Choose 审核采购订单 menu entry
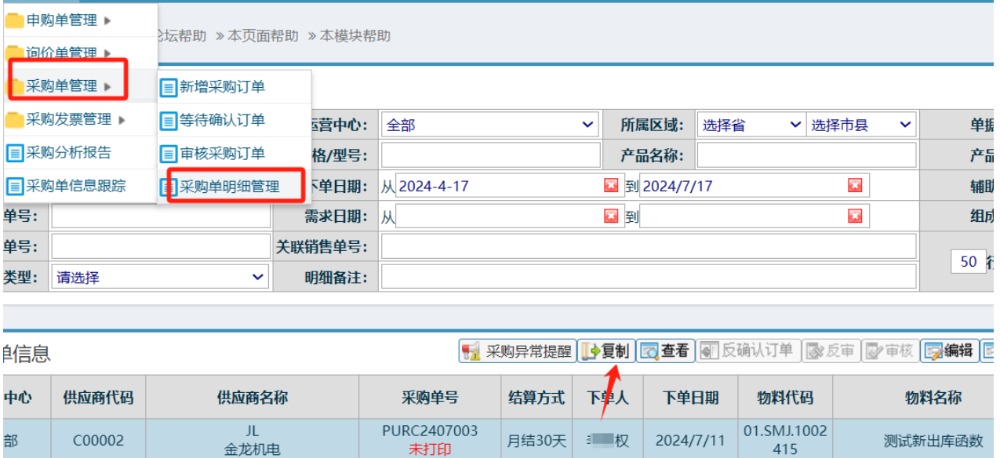 tap(222, 153)
